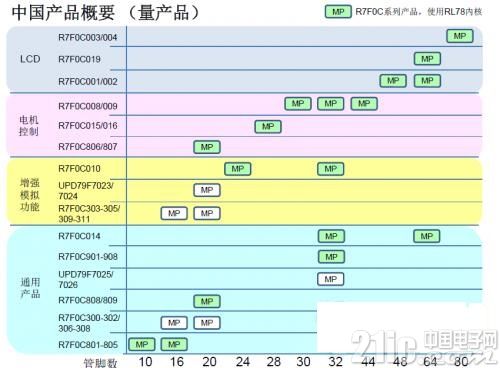
Task: Click pin count 28 on the axis
Action: tap(274, 362)
